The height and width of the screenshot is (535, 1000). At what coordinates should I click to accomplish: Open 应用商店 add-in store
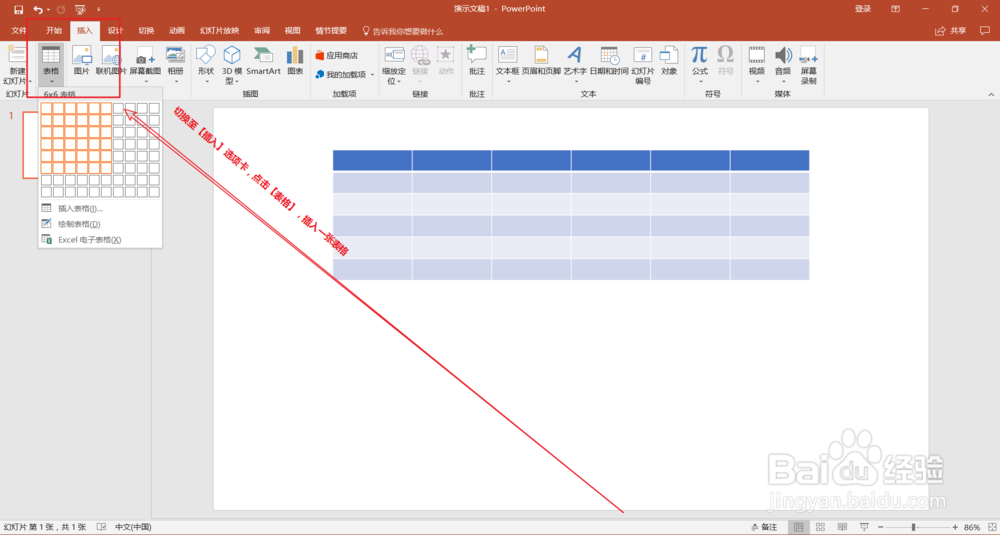tap(336, 55)
